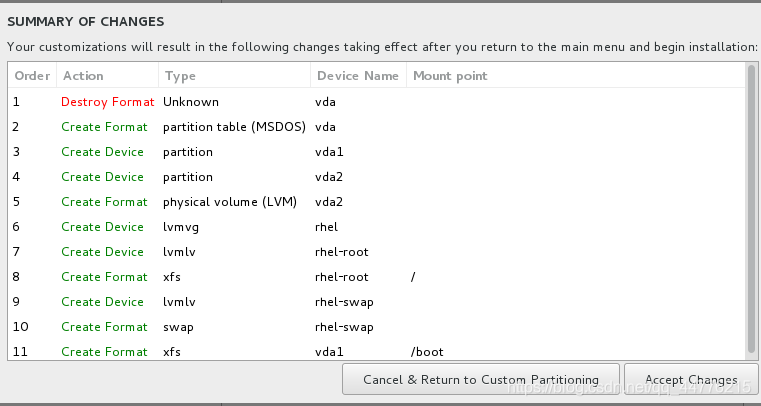Click the Mount point column header

[x=576, y=76]
